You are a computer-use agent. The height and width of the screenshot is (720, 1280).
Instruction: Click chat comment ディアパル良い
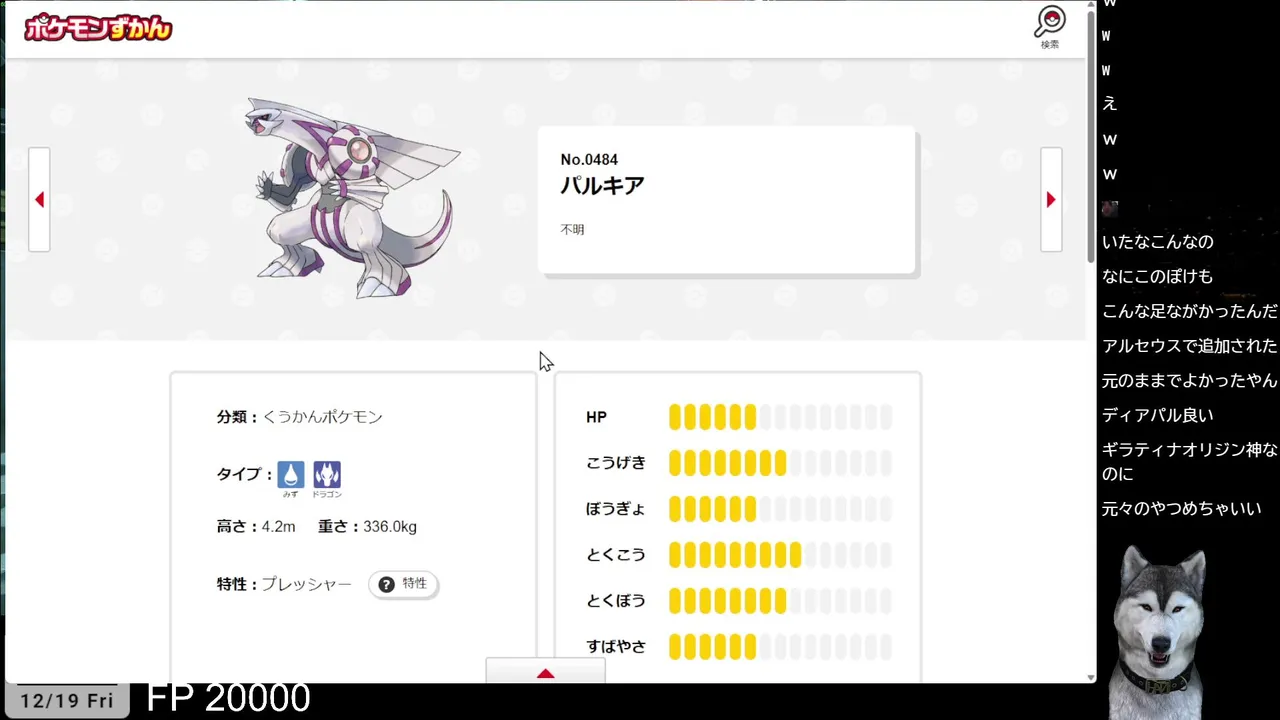coord(1157,415)
